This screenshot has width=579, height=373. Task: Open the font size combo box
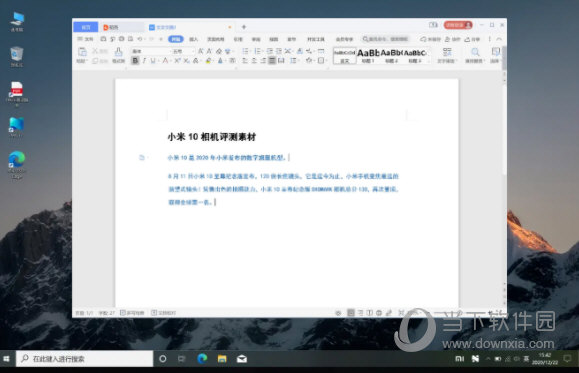183,51
